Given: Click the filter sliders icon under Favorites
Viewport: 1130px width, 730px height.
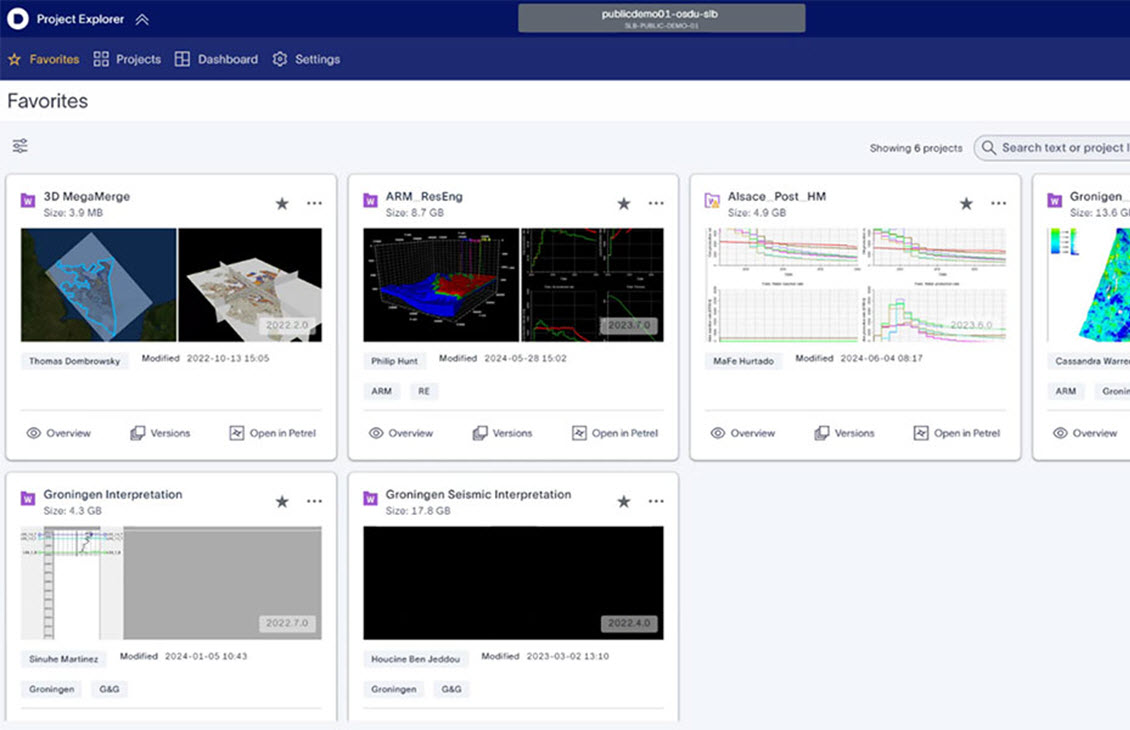Looking at the screenshot, I should click(x=20, y=147).
